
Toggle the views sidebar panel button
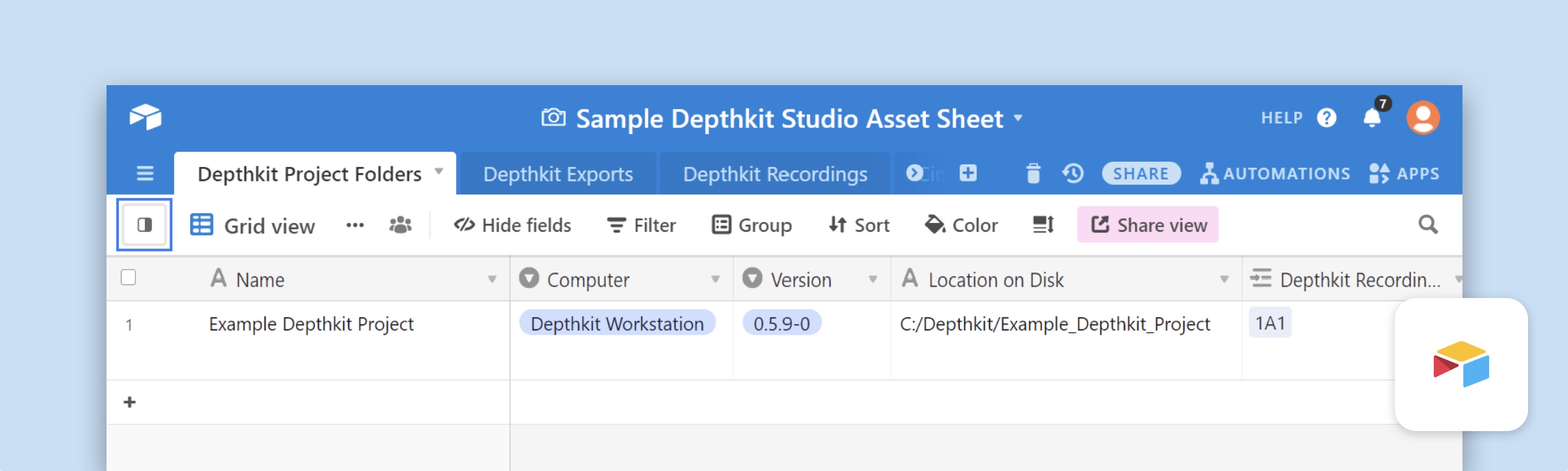pyautogui.click(x=144, y=225)
